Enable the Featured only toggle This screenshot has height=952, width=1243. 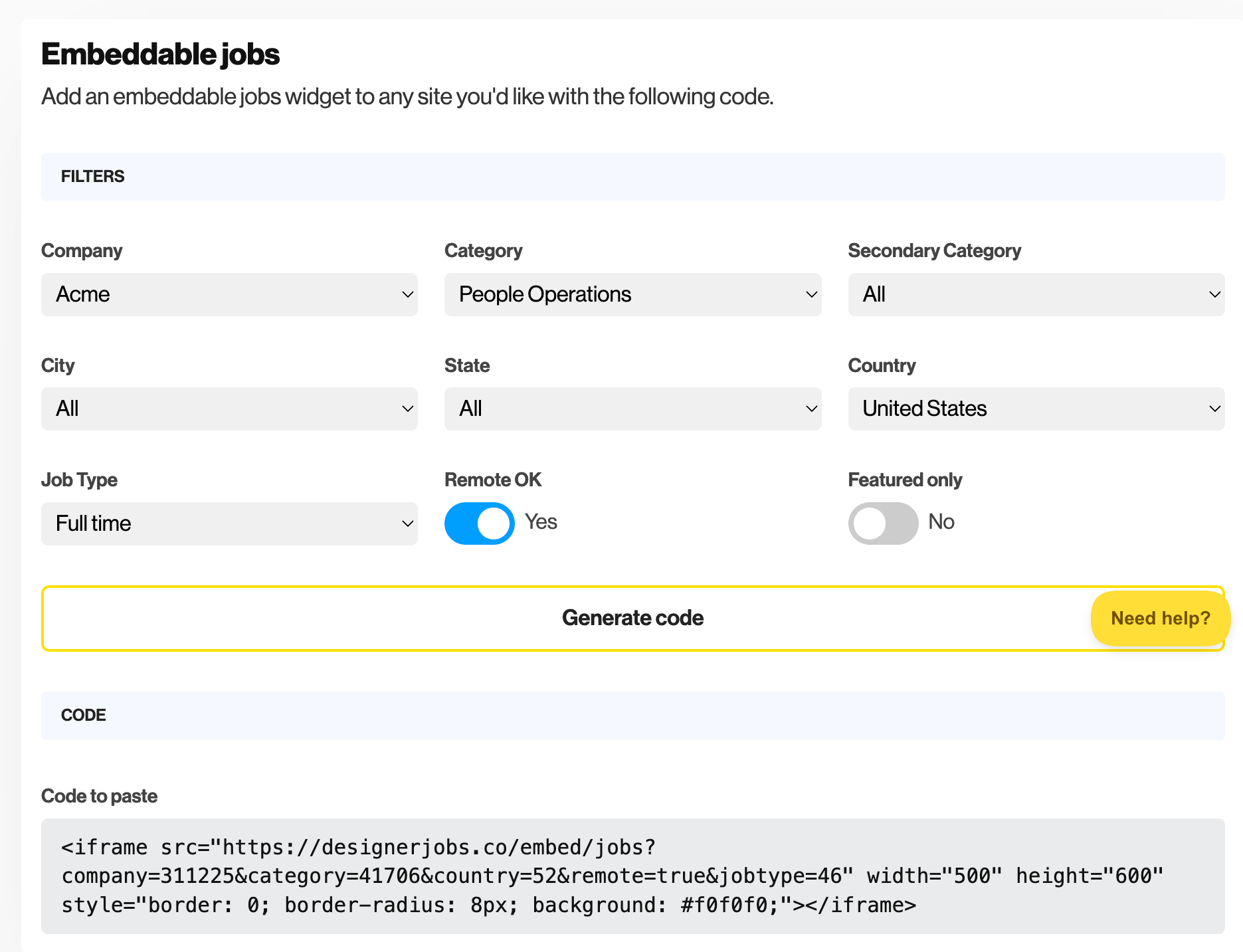point(883,524)
